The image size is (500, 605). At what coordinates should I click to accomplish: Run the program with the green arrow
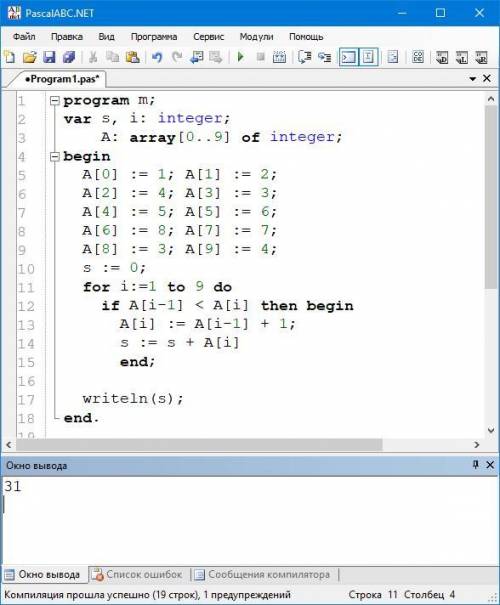click(x=241, y=57)
